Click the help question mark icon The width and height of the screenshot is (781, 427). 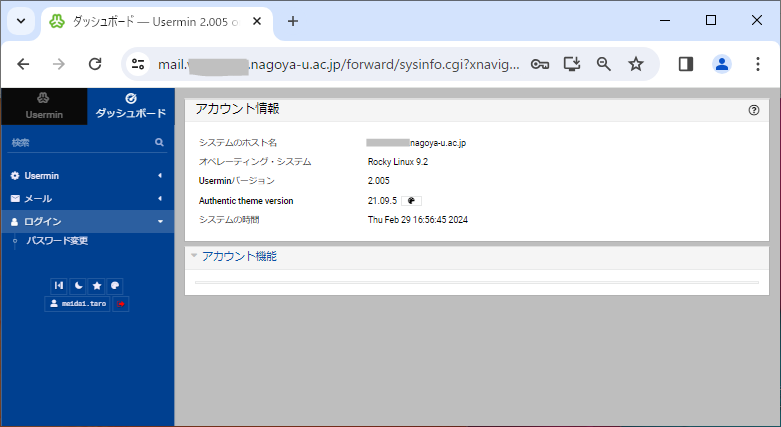pos(754,110)
